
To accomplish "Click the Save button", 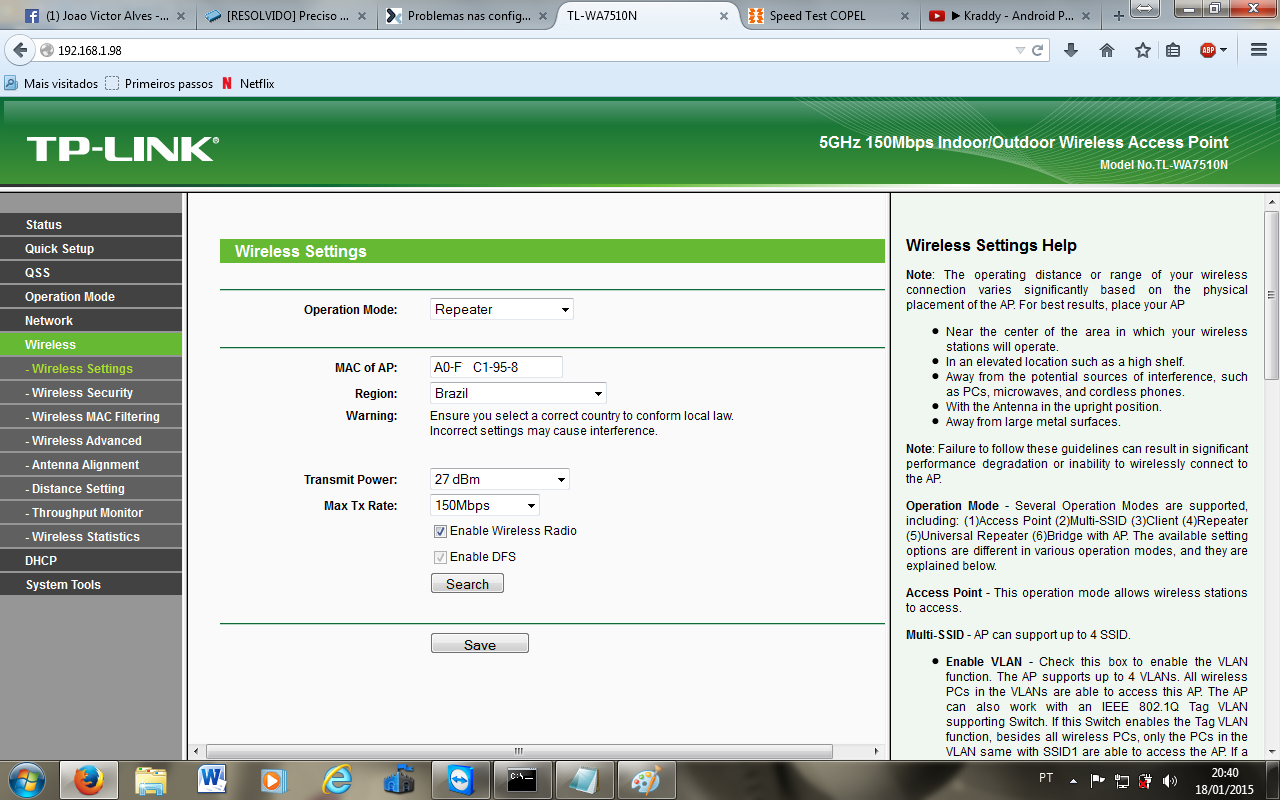I will pyautogui.click(x=480, y=644).
